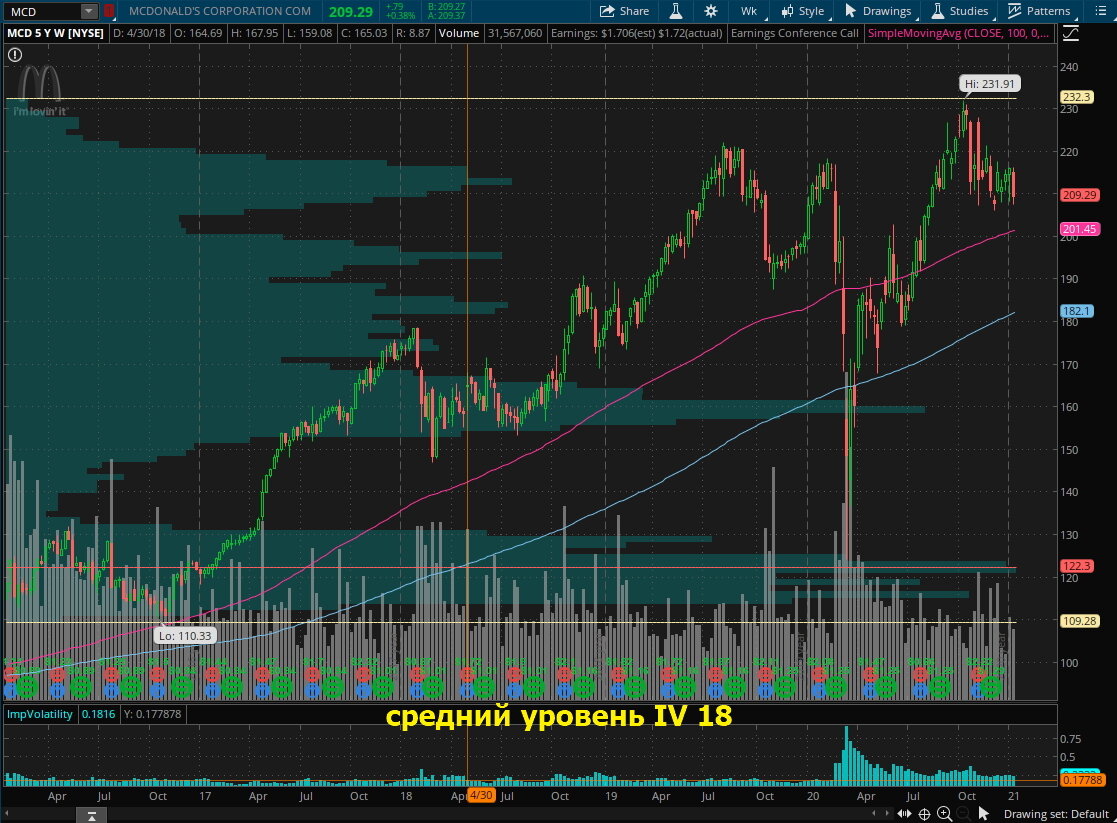Click the zoom in magnifier icon
The image size is (1117, 823).
(x=944, y=814)
